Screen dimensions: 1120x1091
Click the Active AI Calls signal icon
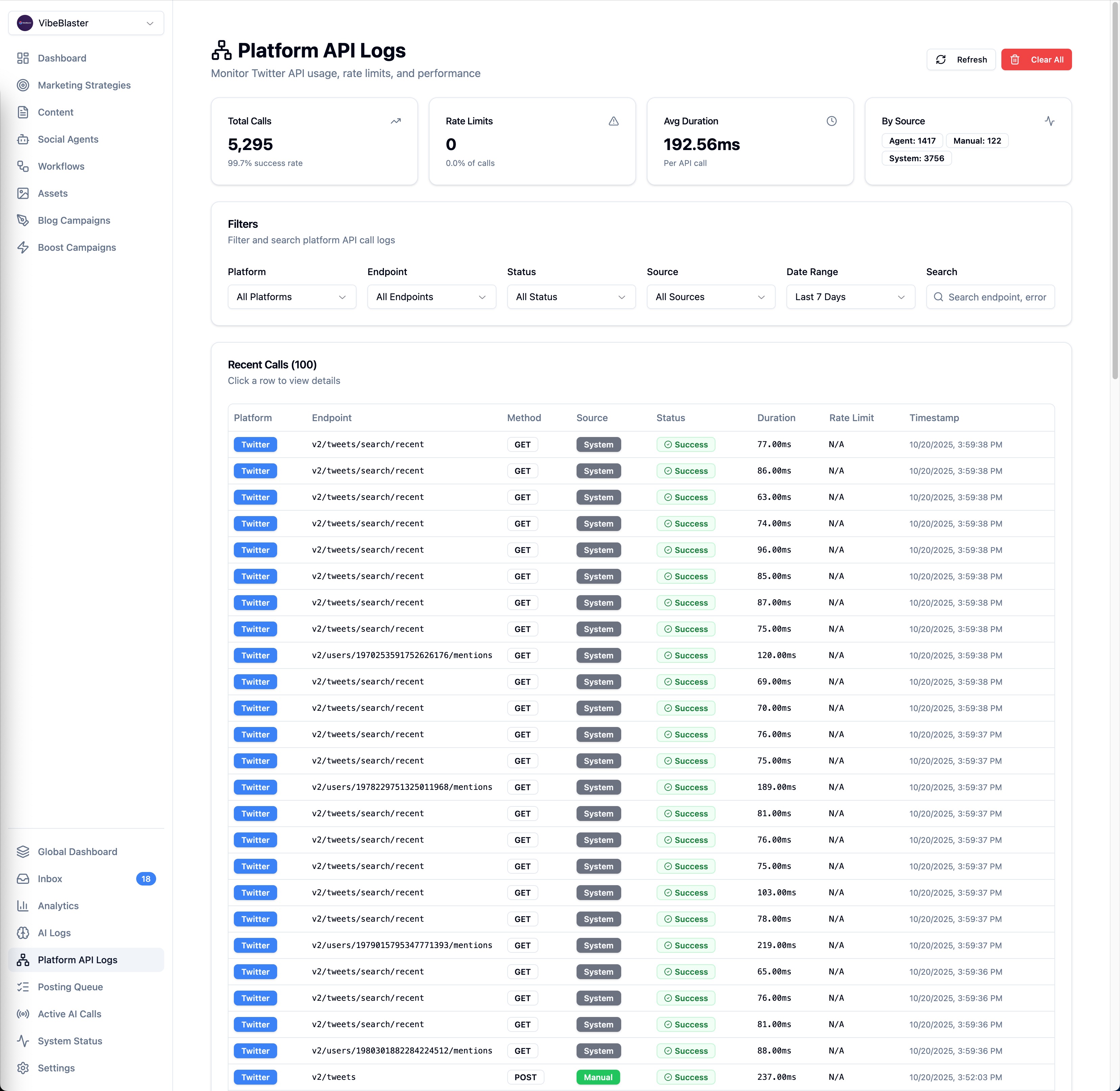[24, 1014]
